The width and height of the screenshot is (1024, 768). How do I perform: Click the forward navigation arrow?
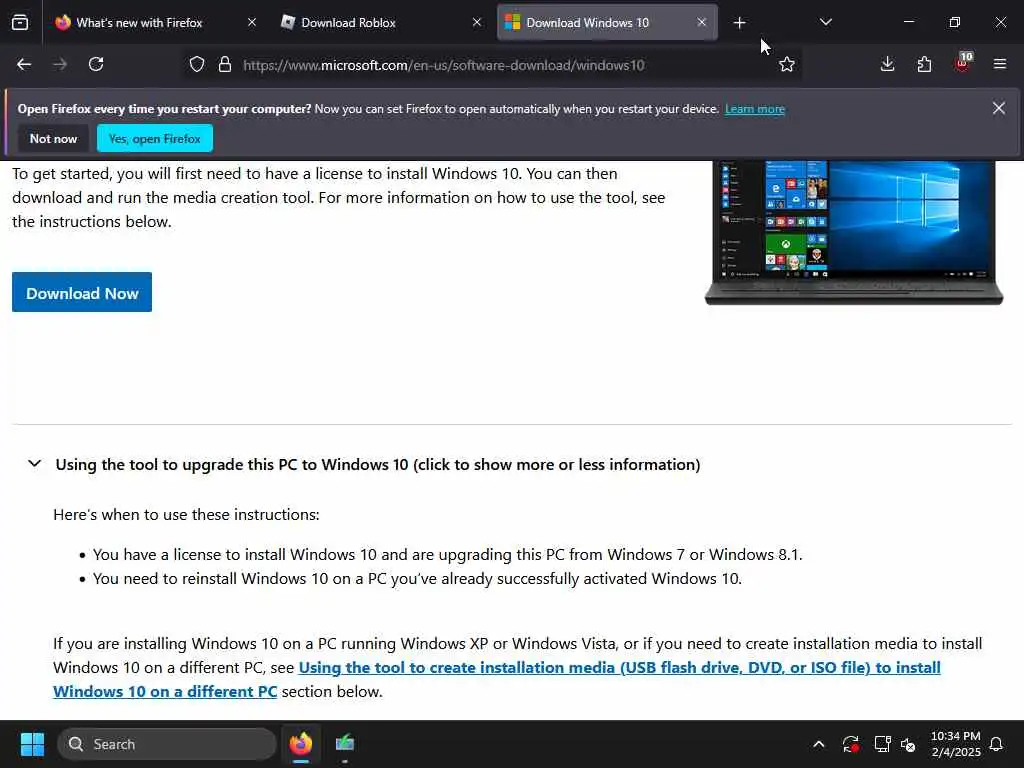pos(60,64)
